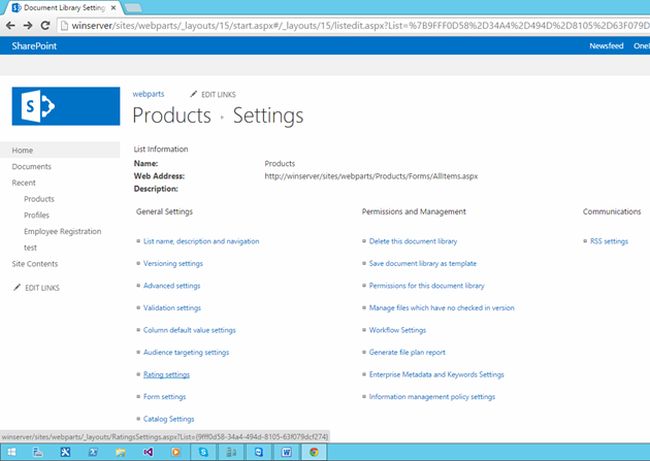Click Delete this document library
650x461 pixels.
(x=413, y=241)
